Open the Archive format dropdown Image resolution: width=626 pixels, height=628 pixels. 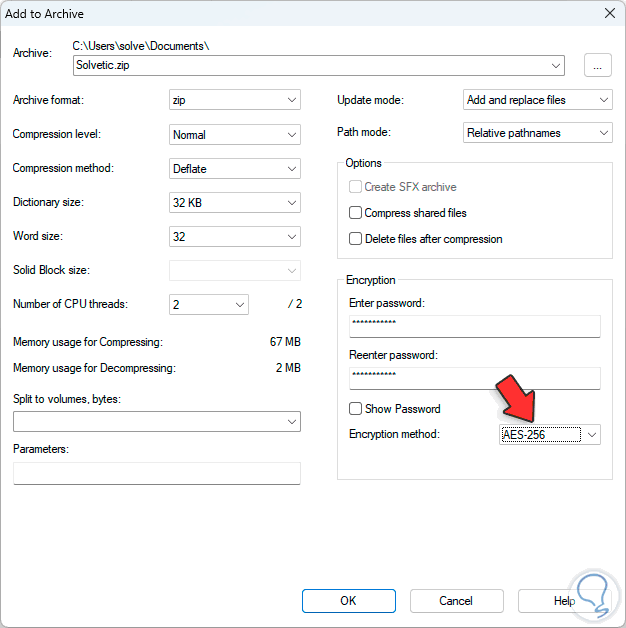tap(235, 100)
